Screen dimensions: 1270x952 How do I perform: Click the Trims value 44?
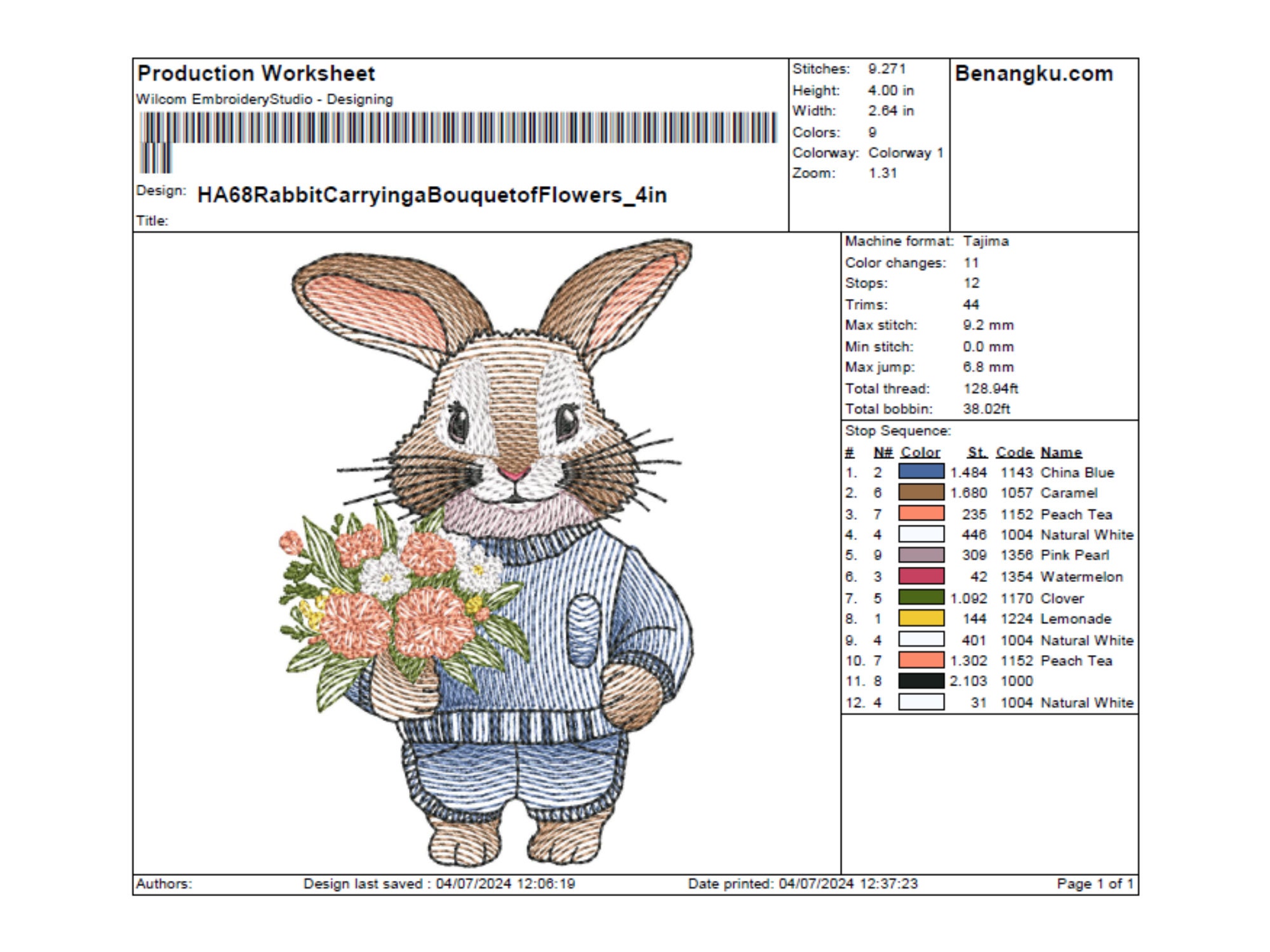pos(971,305)
